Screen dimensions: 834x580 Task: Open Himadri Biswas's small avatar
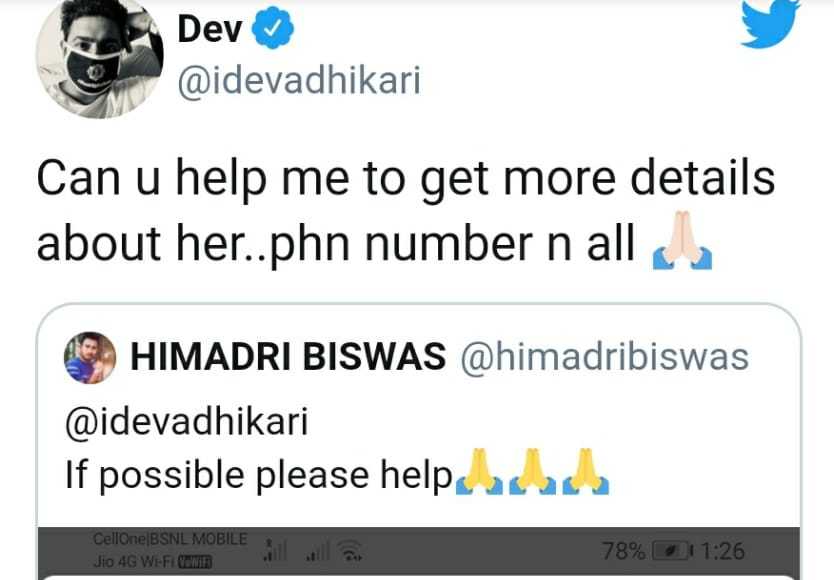click(x=90, y=358)
